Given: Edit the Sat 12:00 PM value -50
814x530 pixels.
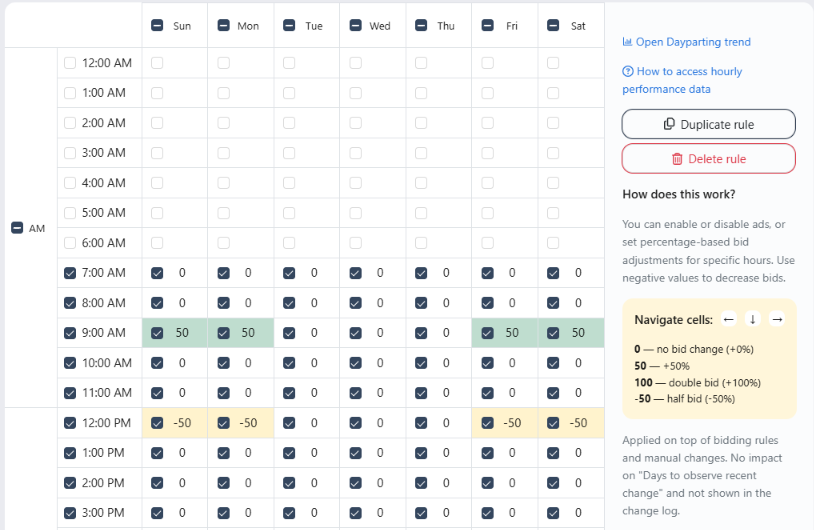Looking at the screenshot, I should pyautogui.click(x=578, y=423).
